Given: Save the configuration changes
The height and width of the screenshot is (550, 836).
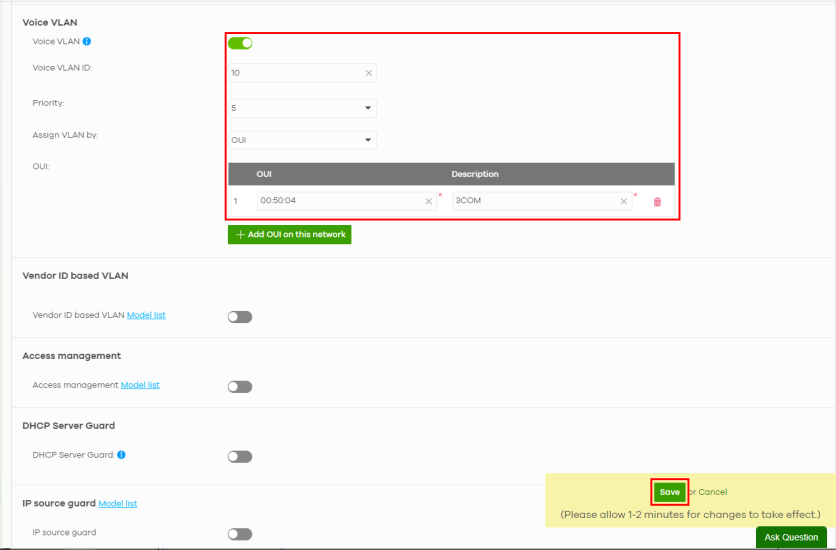Looking at the screenshot, I should (x=669, y=492).
